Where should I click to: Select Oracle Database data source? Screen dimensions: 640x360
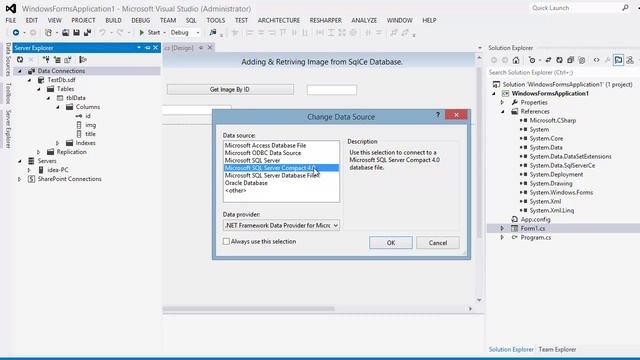(246, 183)
